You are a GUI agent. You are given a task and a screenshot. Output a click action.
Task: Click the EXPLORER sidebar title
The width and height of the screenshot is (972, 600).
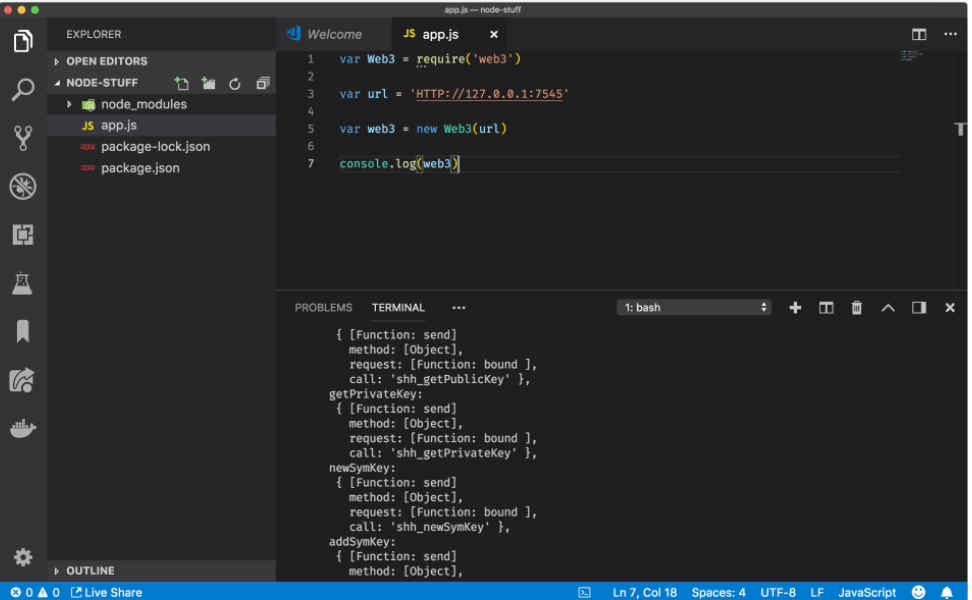[x=94, y=34]
